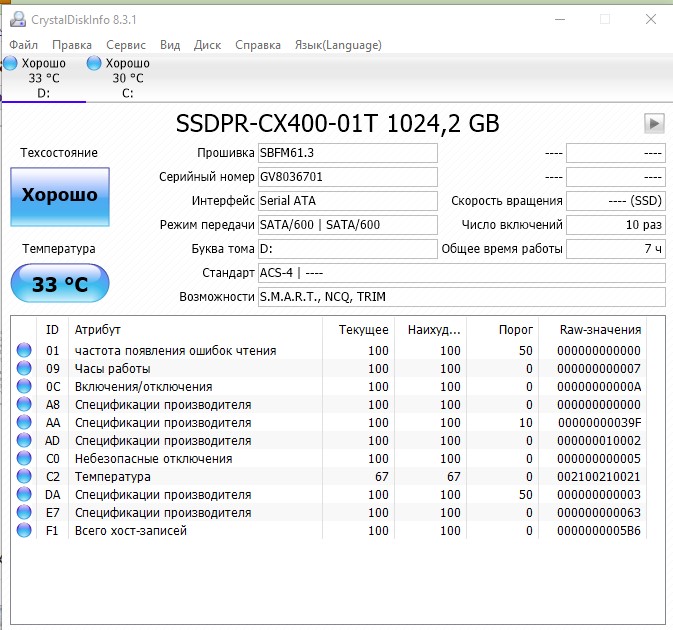Open the Вид menu
The image size is (673, 630).
point(170,45)
